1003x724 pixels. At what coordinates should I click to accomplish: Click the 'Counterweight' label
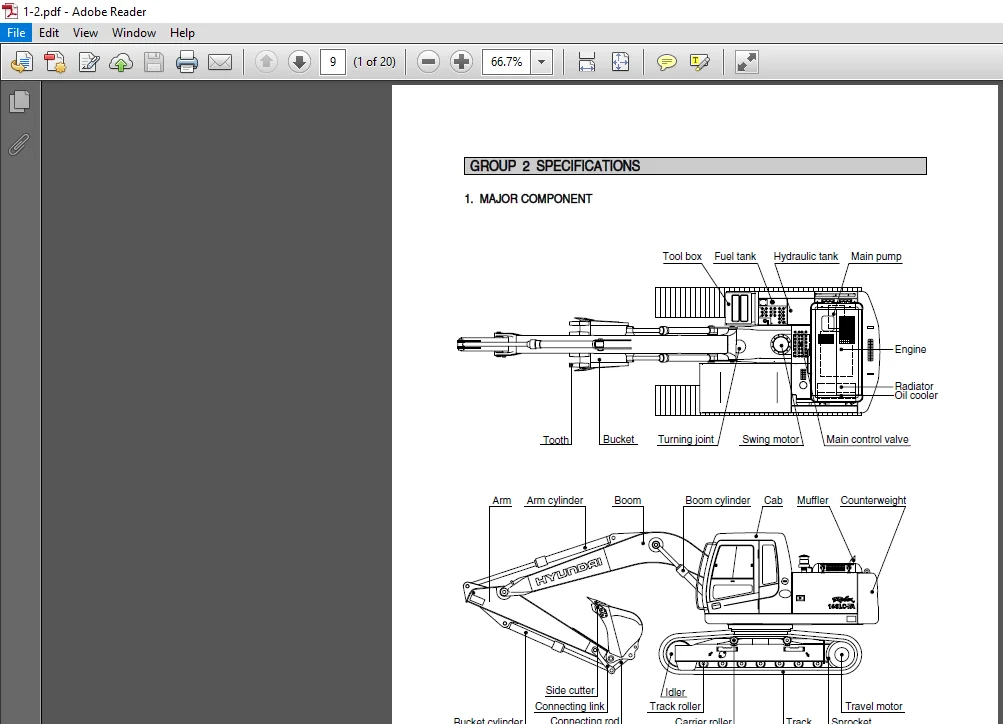point(873,500)
